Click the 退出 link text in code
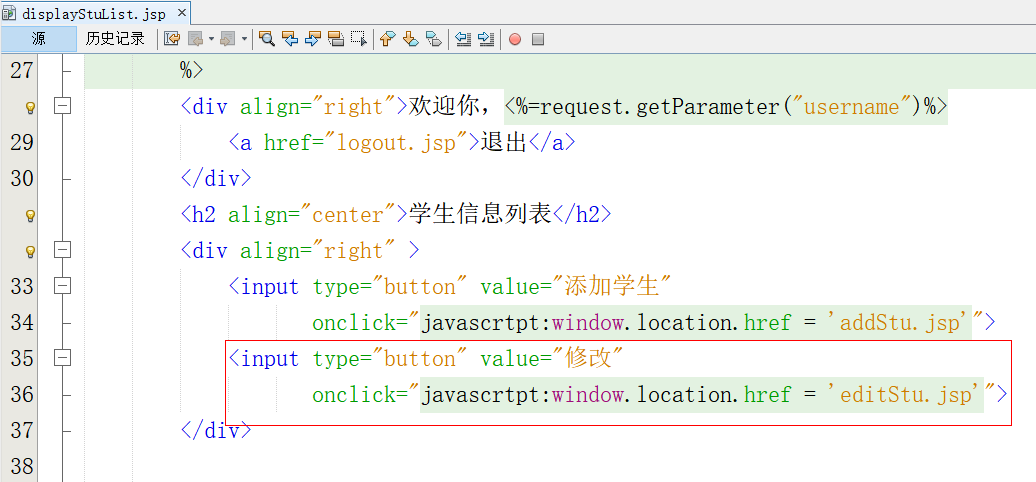1036x482 pixels. (x=503, y=143)
